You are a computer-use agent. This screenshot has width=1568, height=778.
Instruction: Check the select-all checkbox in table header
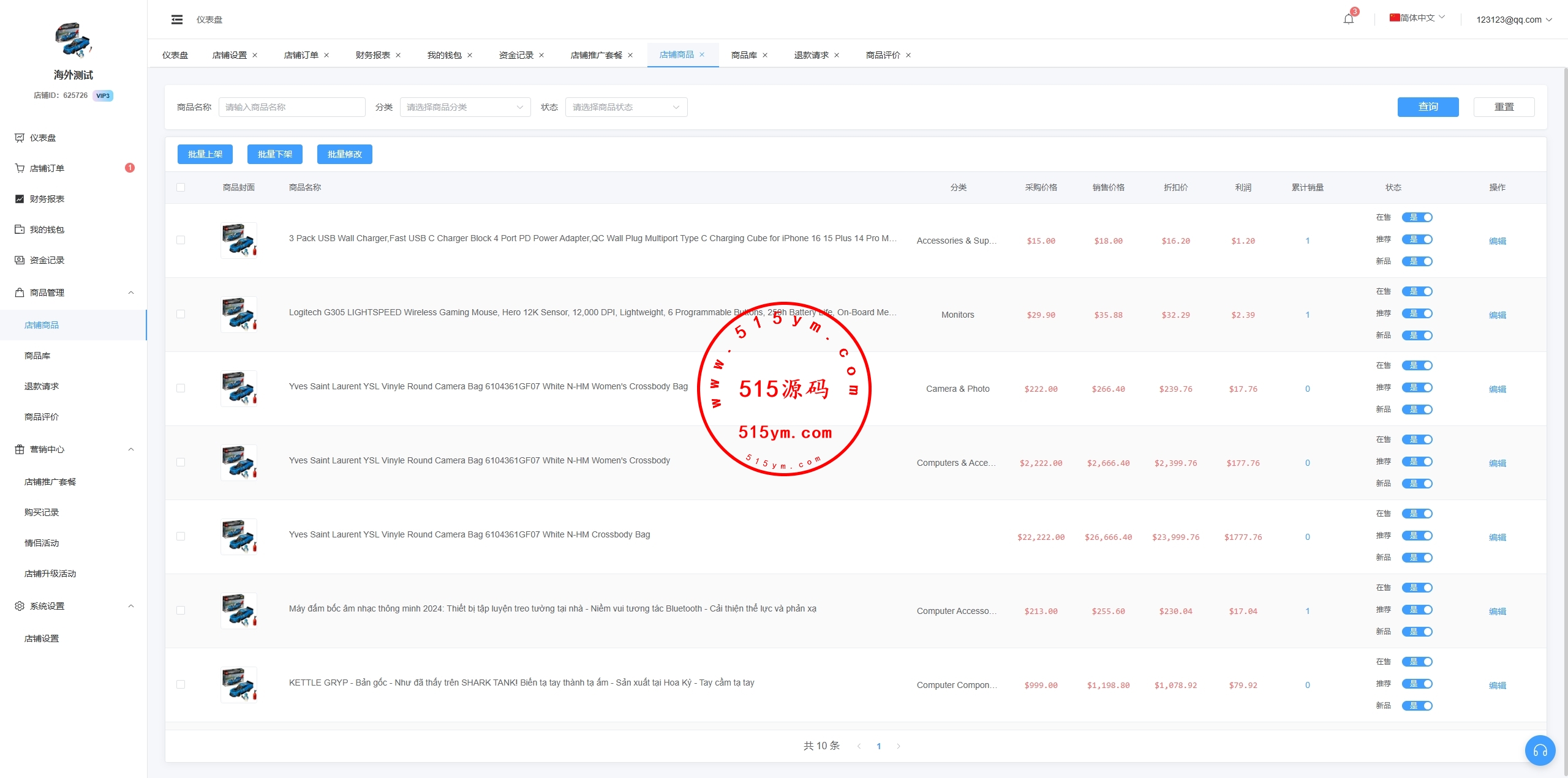click(181, 187)
